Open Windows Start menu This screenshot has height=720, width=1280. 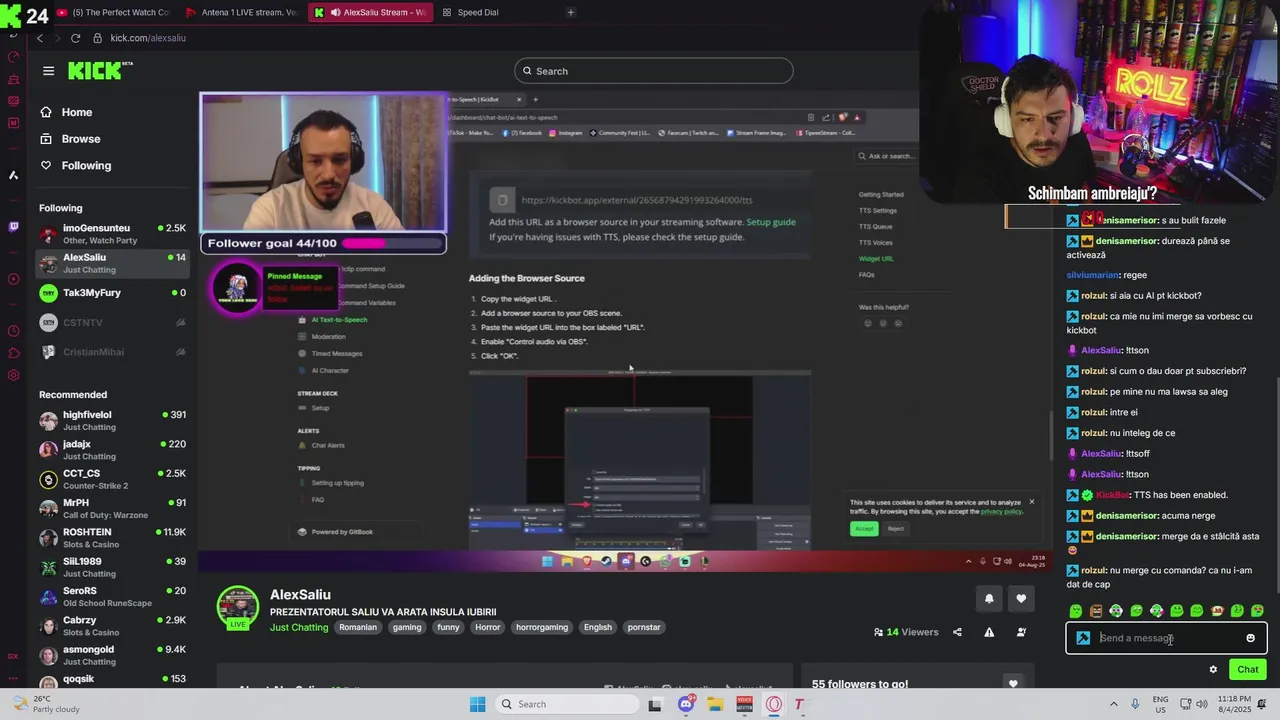[x=478, y=704]
